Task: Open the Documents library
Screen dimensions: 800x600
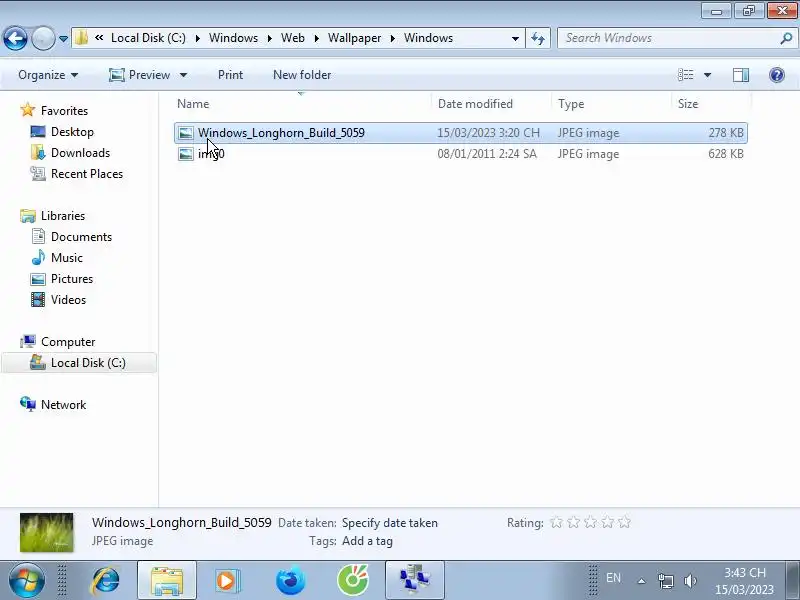Action: coord(81,237)
